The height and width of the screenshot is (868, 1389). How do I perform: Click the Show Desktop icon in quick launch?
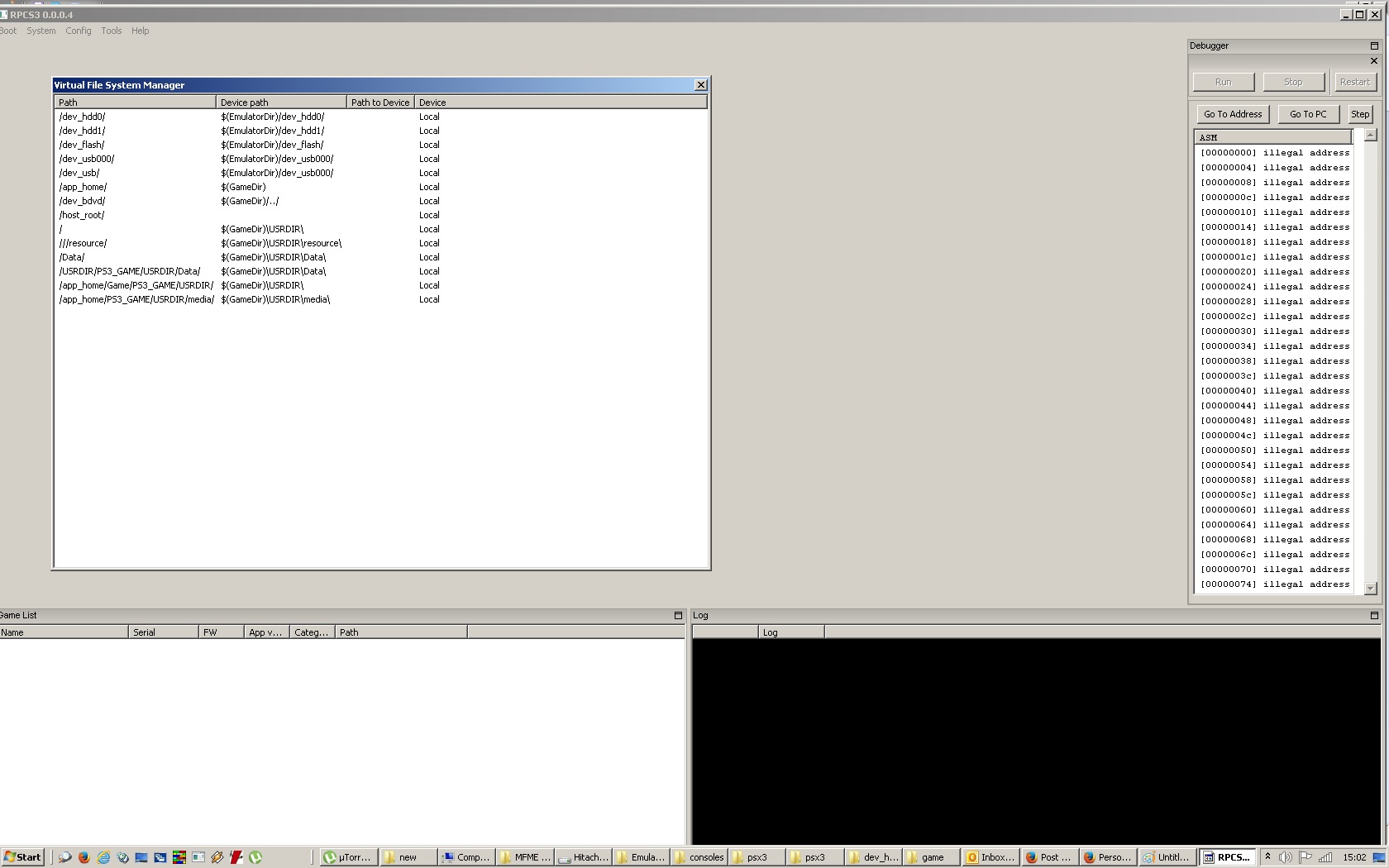click(141, 857)
